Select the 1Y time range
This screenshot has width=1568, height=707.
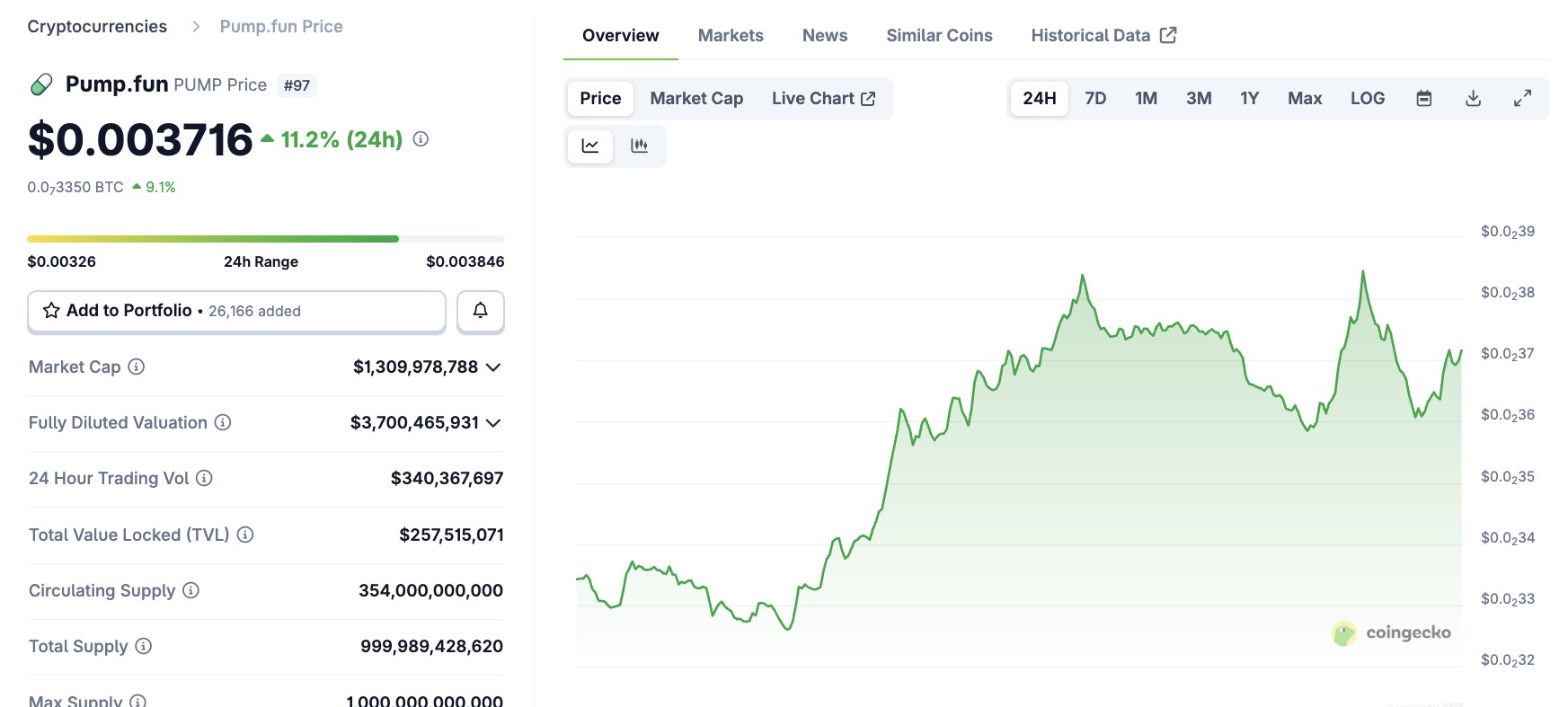click(x=1250, y=99)
